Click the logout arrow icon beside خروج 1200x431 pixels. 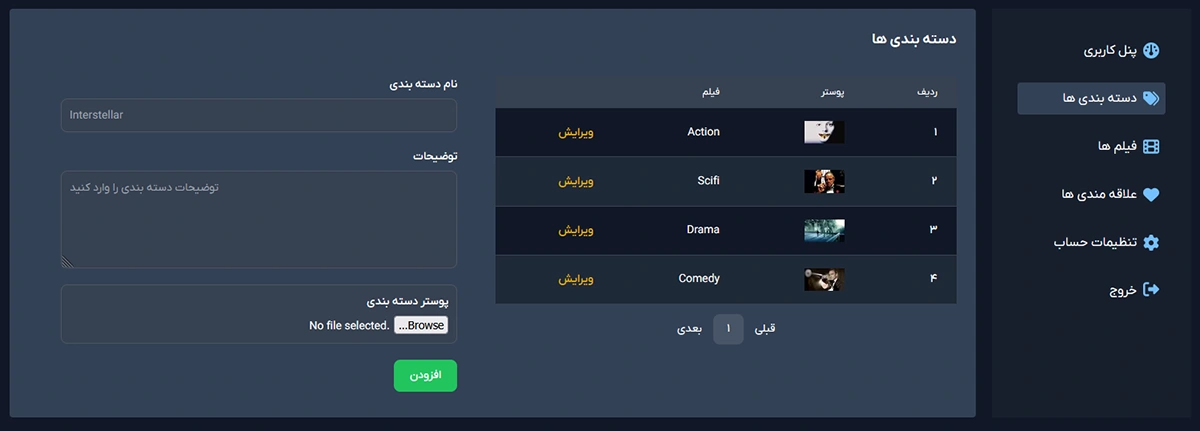(x=1151, y=289)
